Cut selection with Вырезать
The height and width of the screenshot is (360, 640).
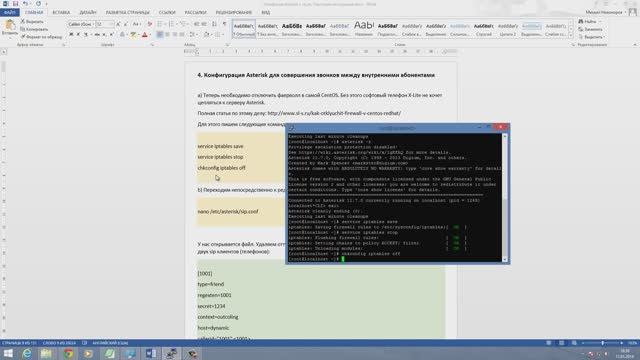point(32,21)
